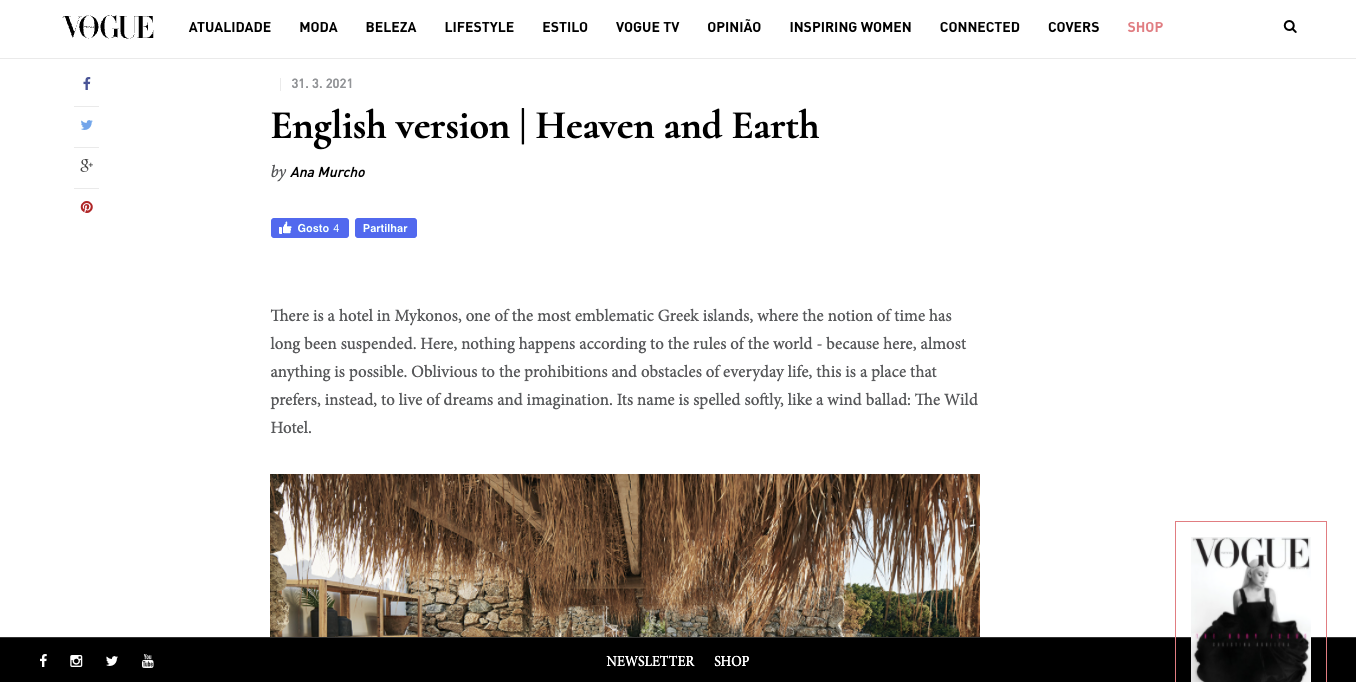Open Newsletter link in footer

click(650, 661)
